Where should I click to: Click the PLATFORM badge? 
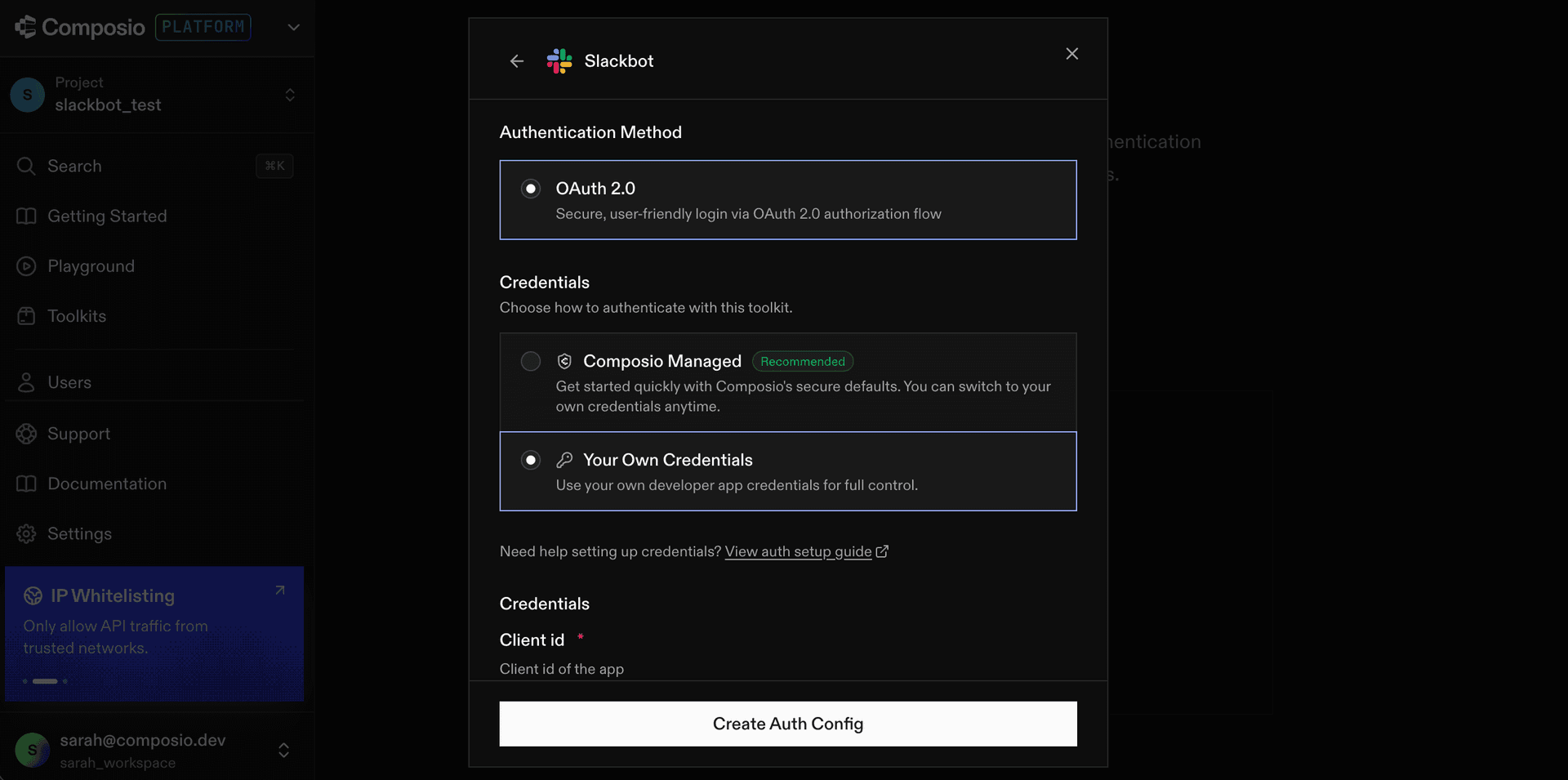203,27
